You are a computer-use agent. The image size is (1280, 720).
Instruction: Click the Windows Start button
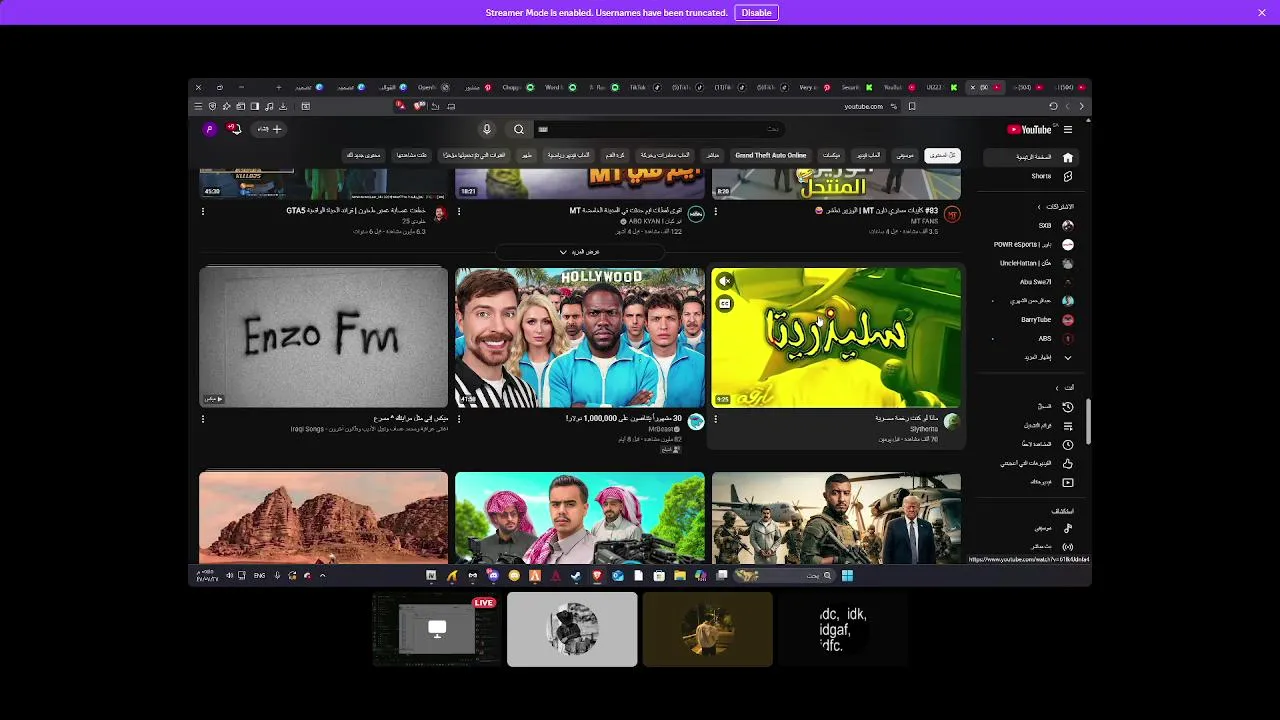pos(847,575)
